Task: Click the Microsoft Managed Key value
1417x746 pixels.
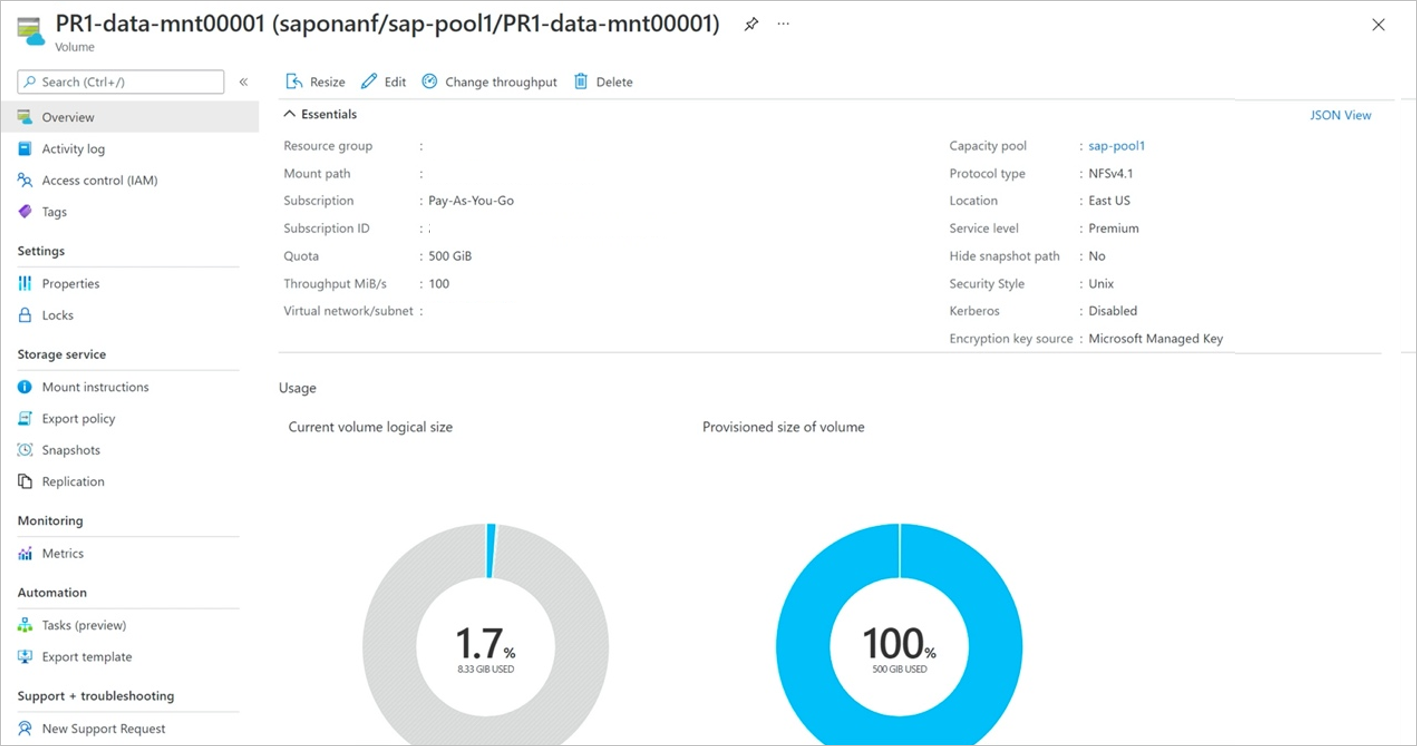Action: [1155, 339]
